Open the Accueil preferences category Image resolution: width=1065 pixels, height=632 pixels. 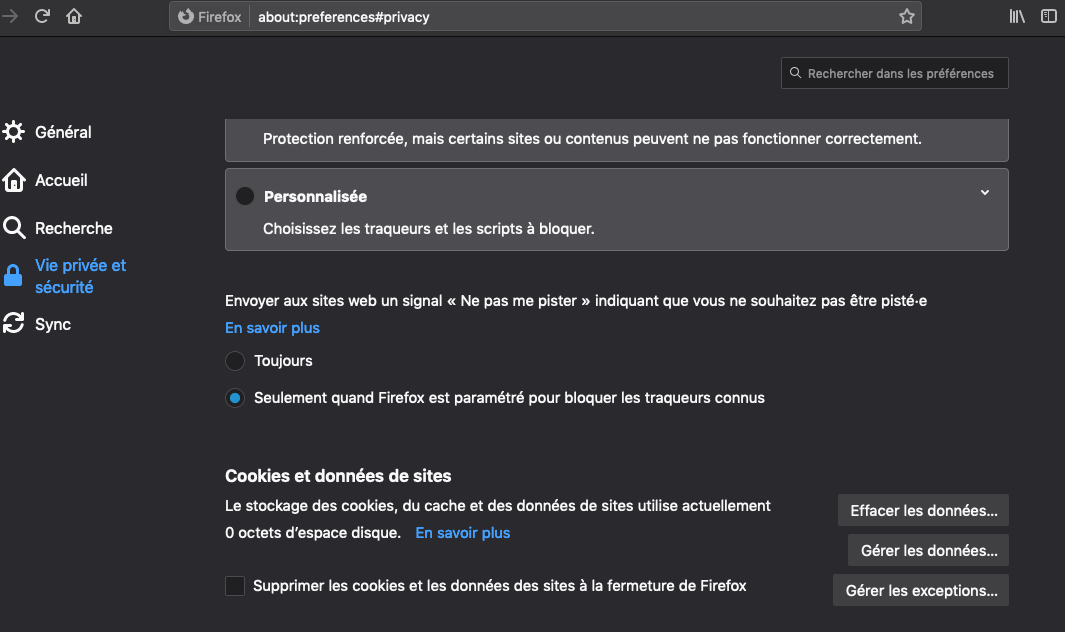[61, 180]
